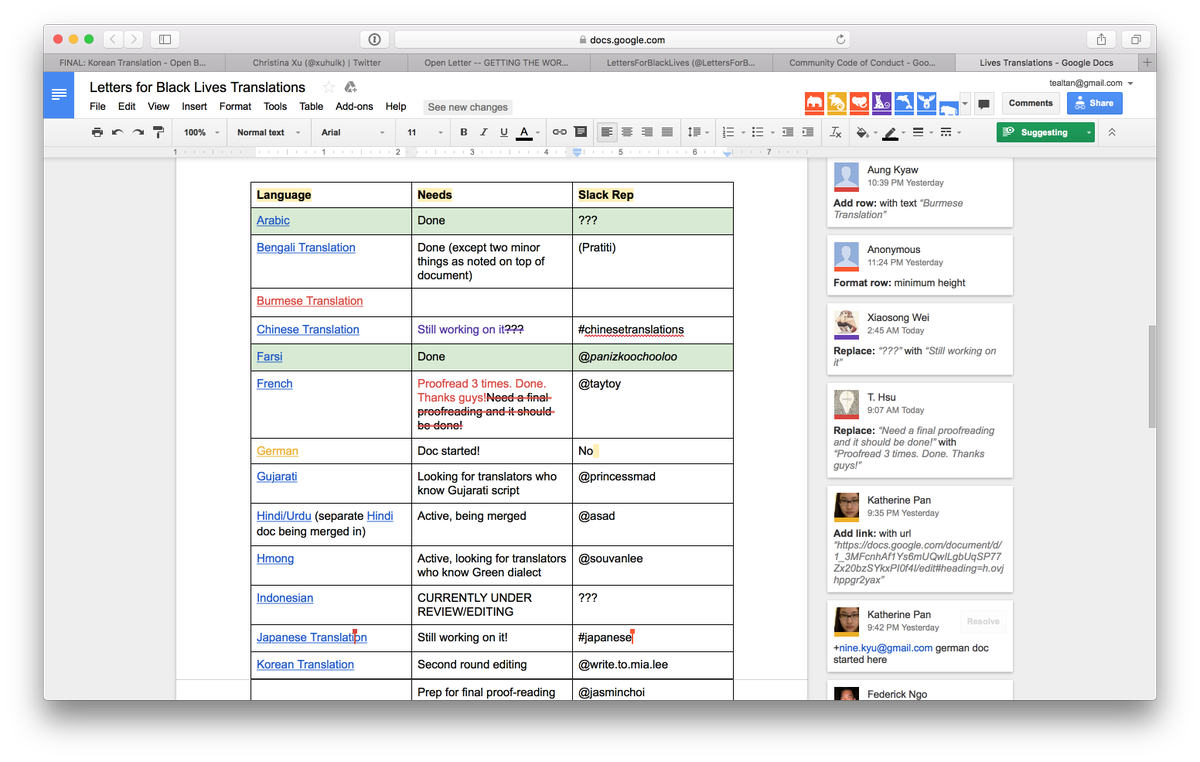This screenshot has height=762, width=1200.
Task: Click the Safari share icon
Action: click(x=1101, y=39)
